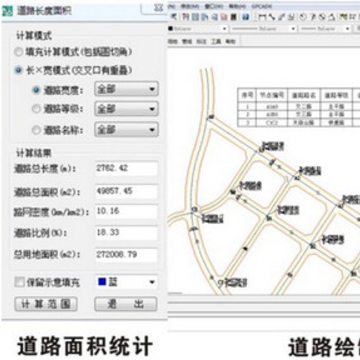Image resolution: width=360 pixels, height=360 pixels.
Task: Click the black square toolbar icon
Action: 233,17
